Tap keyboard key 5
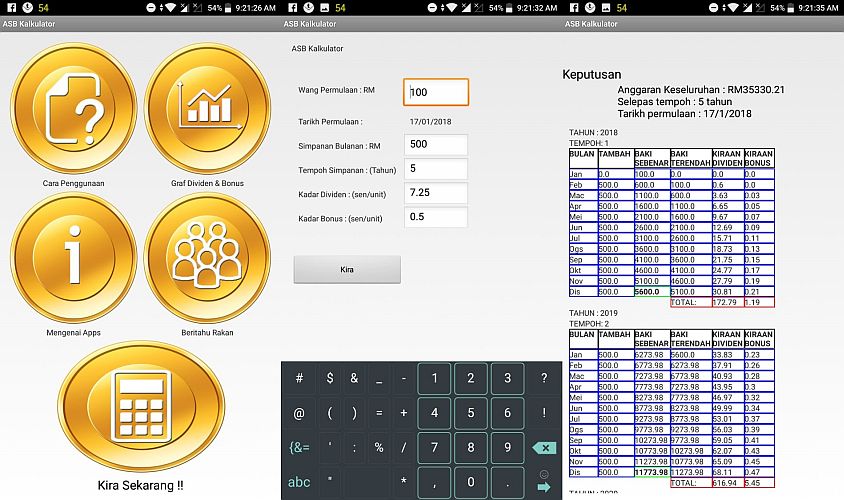This screenshot has width=844, height=500. click(470, 413)
